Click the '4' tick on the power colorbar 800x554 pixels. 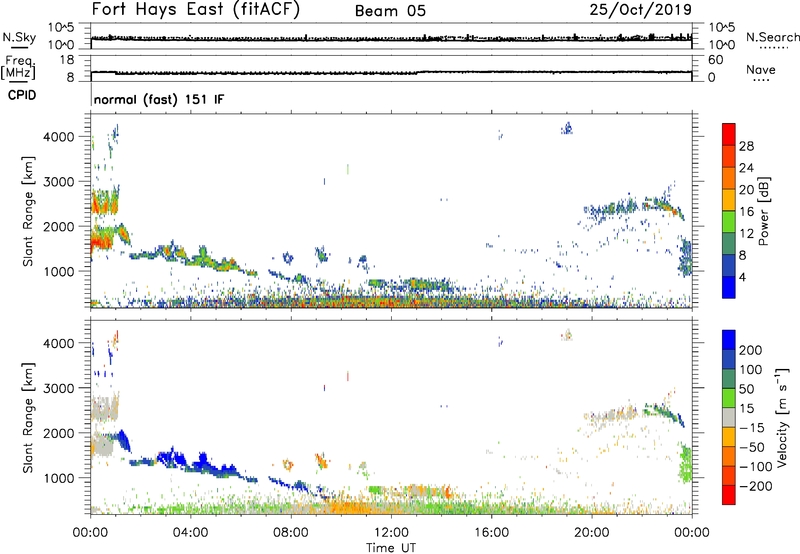pyautogui.click(x=743, y=277)
